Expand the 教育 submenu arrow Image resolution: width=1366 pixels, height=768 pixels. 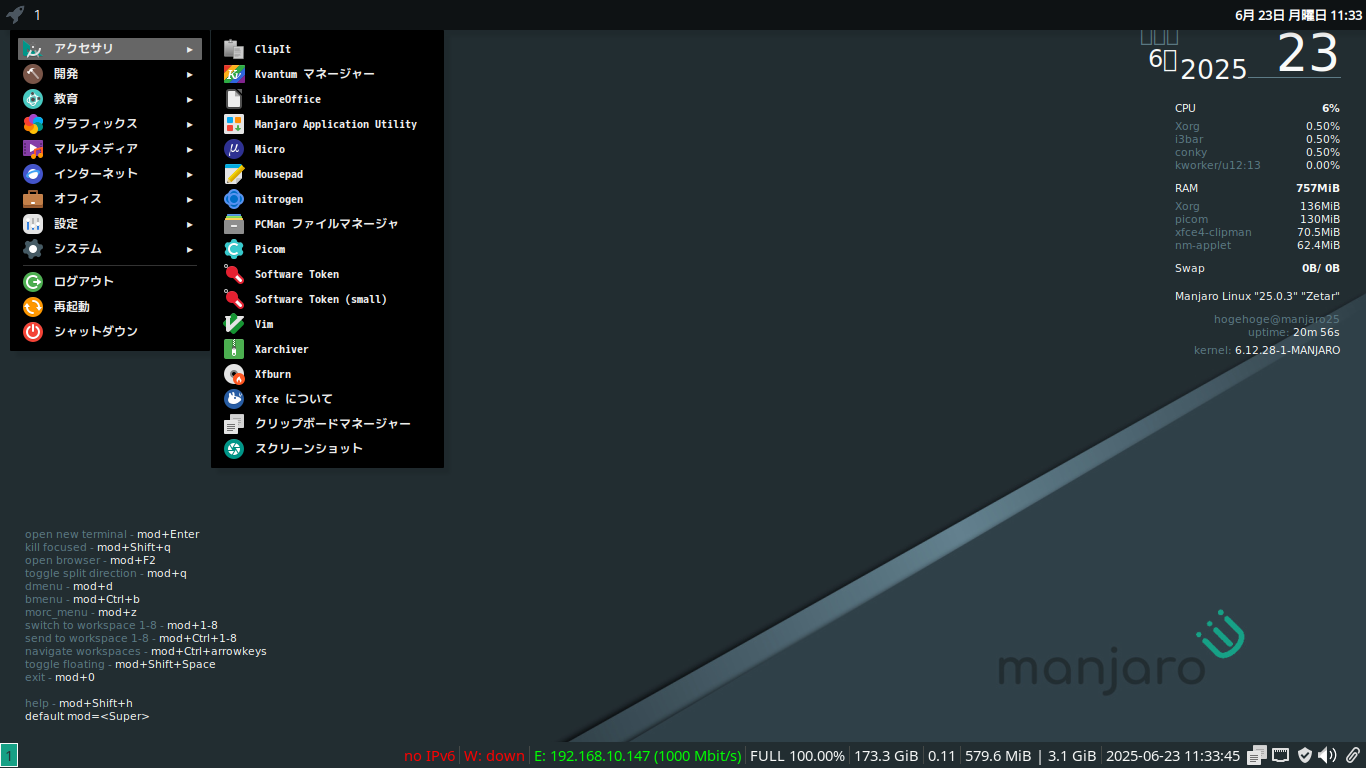coord(190,99)
